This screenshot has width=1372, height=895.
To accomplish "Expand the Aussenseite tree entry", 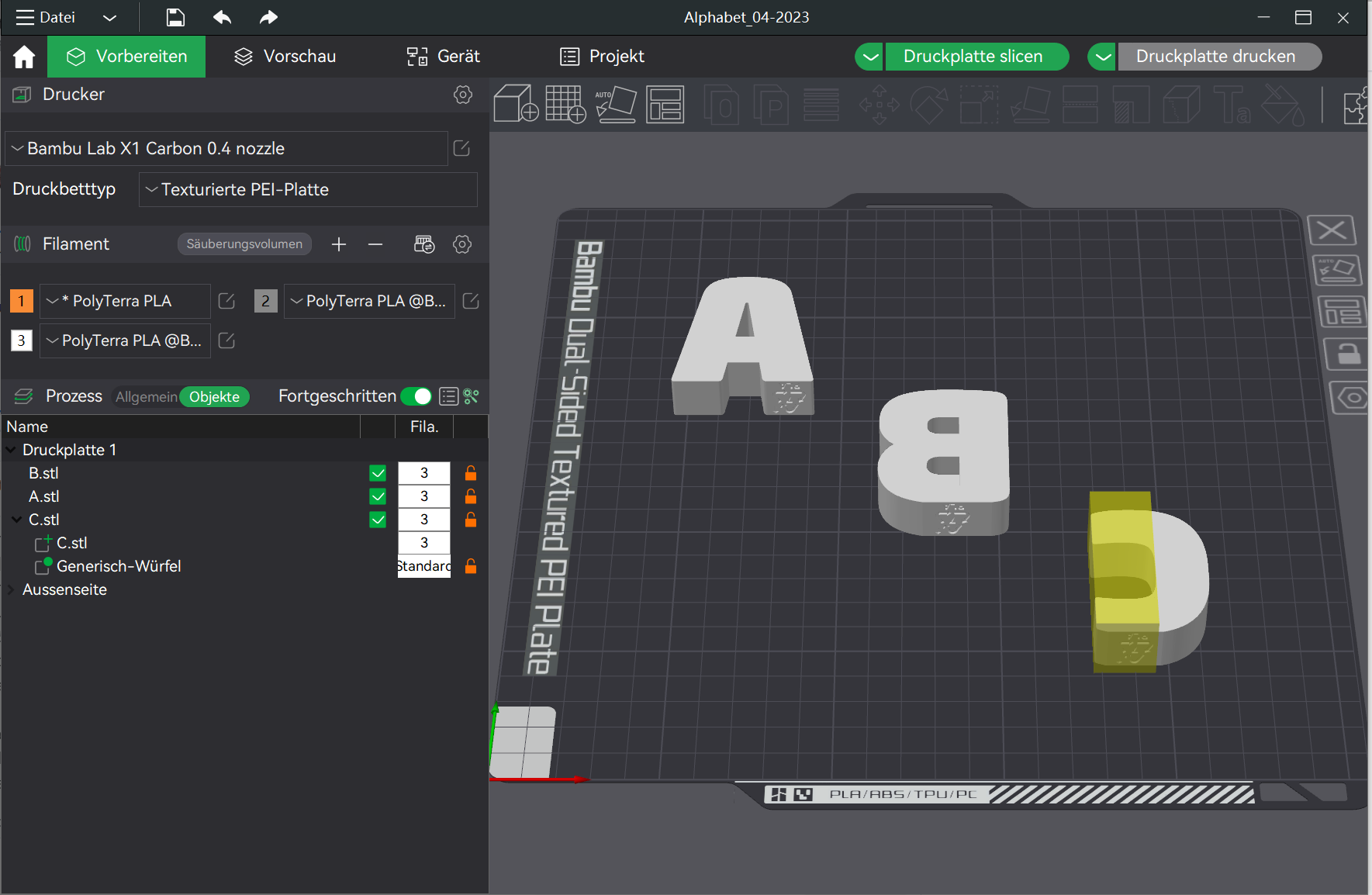I will 11,589.
